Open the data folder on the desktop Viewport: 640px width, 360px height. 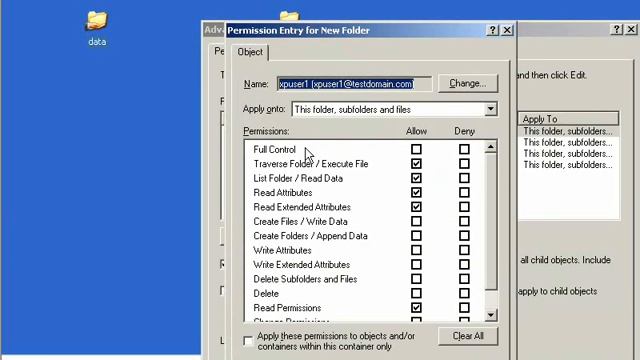tap(97, 28)
